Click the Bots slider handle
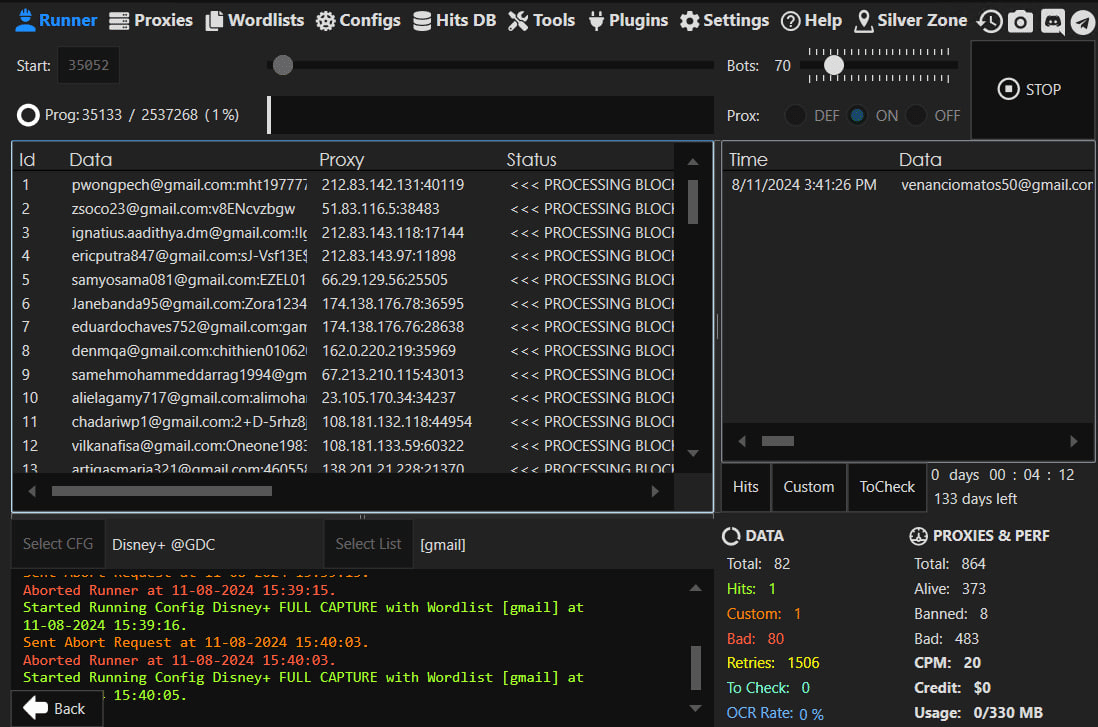 click(833, 66)
